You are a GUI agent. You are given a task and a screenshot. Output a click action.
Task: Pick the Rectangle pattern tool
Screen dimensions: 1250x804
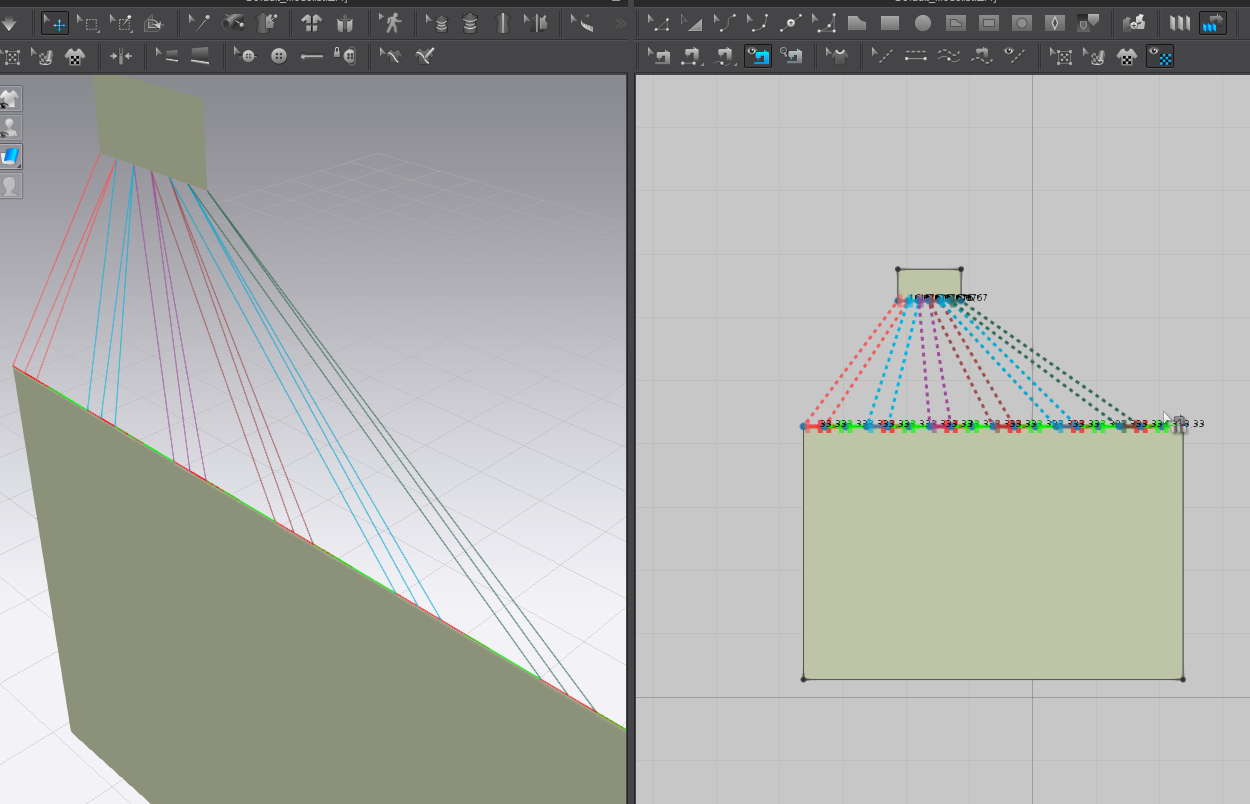point(889,22)
